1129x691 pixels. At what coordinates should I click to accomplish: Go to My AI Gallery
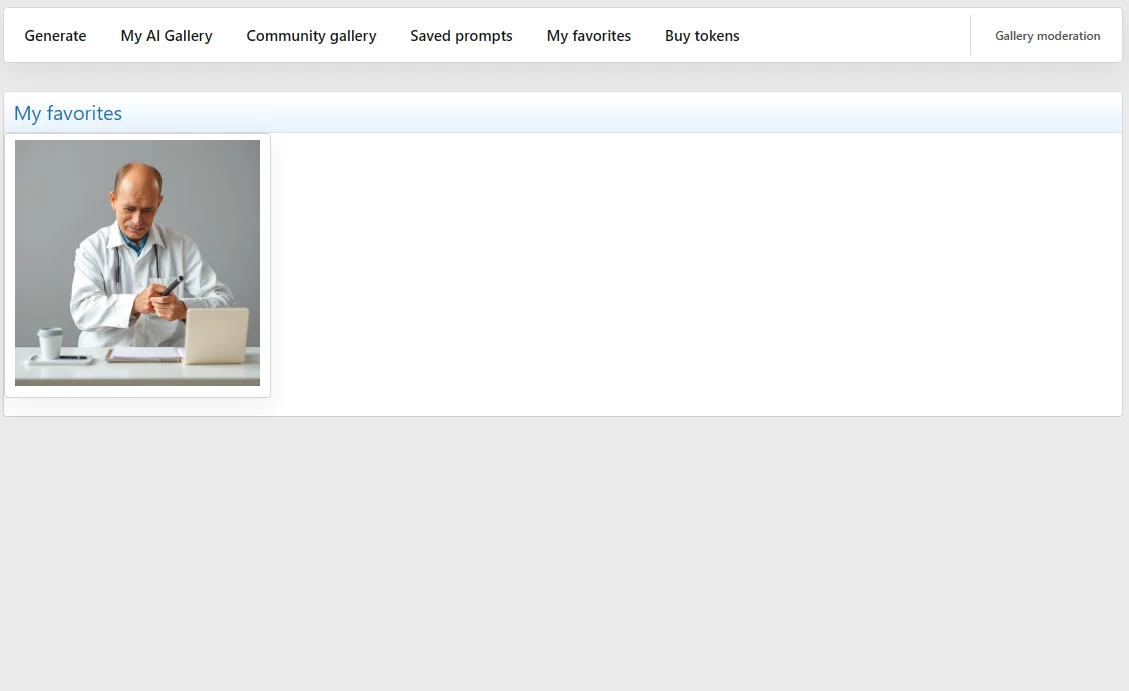[166, 36]
